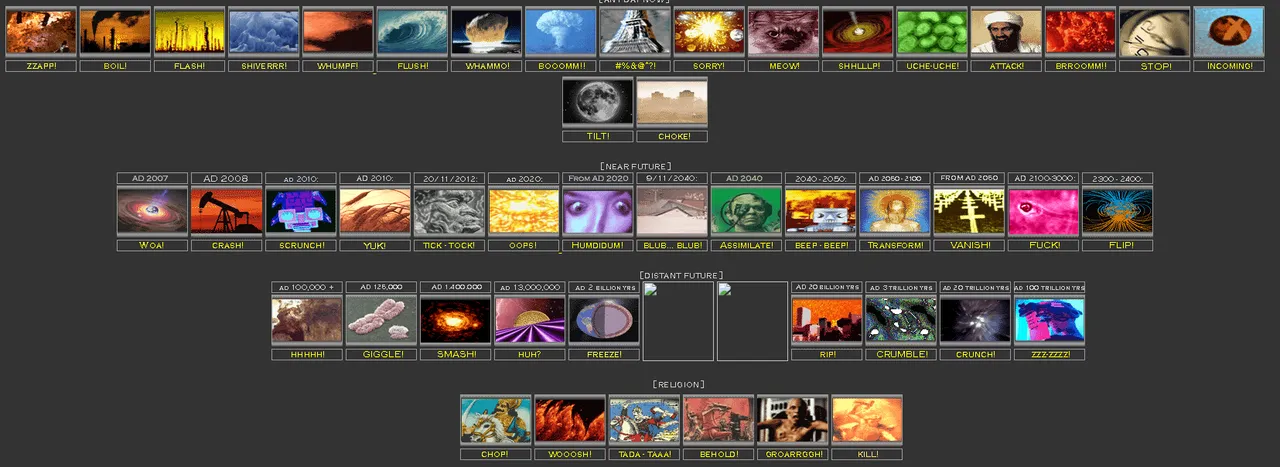Screen dimensions: 1280x467
Task: Open the thumbnail above ZZZ-ZZZZ!
Action: 1049,320
